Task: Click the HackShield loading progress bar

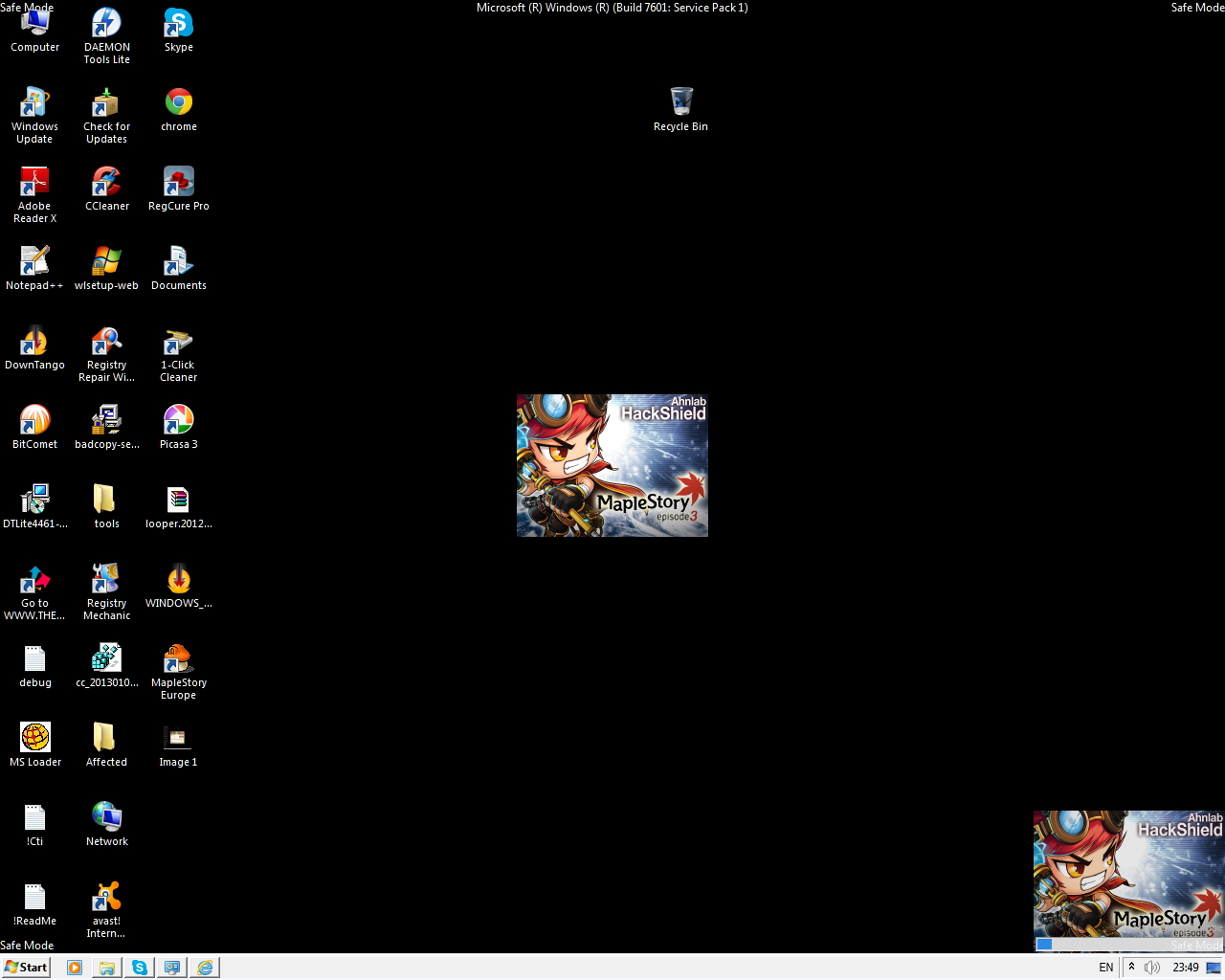Action: point(1128,945)
